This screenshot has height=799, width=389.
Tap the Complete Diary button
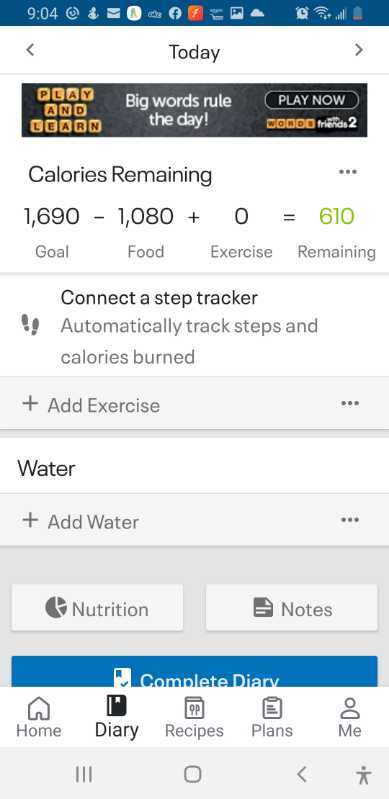[194, 672]
